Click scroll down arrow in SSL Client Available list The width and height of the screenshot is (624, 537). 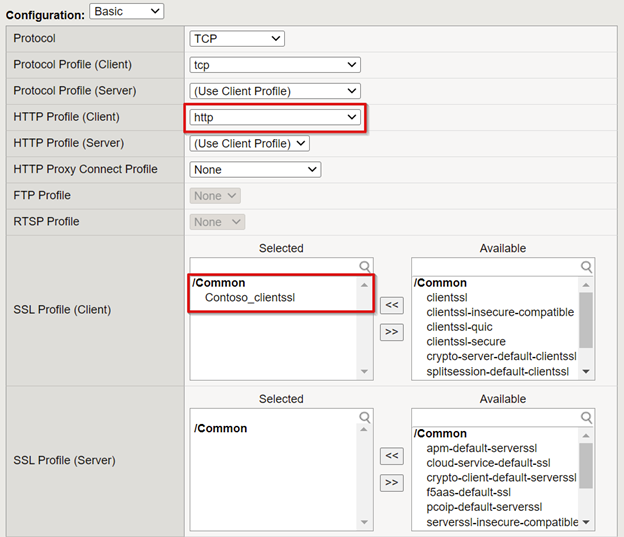point(586,371)
